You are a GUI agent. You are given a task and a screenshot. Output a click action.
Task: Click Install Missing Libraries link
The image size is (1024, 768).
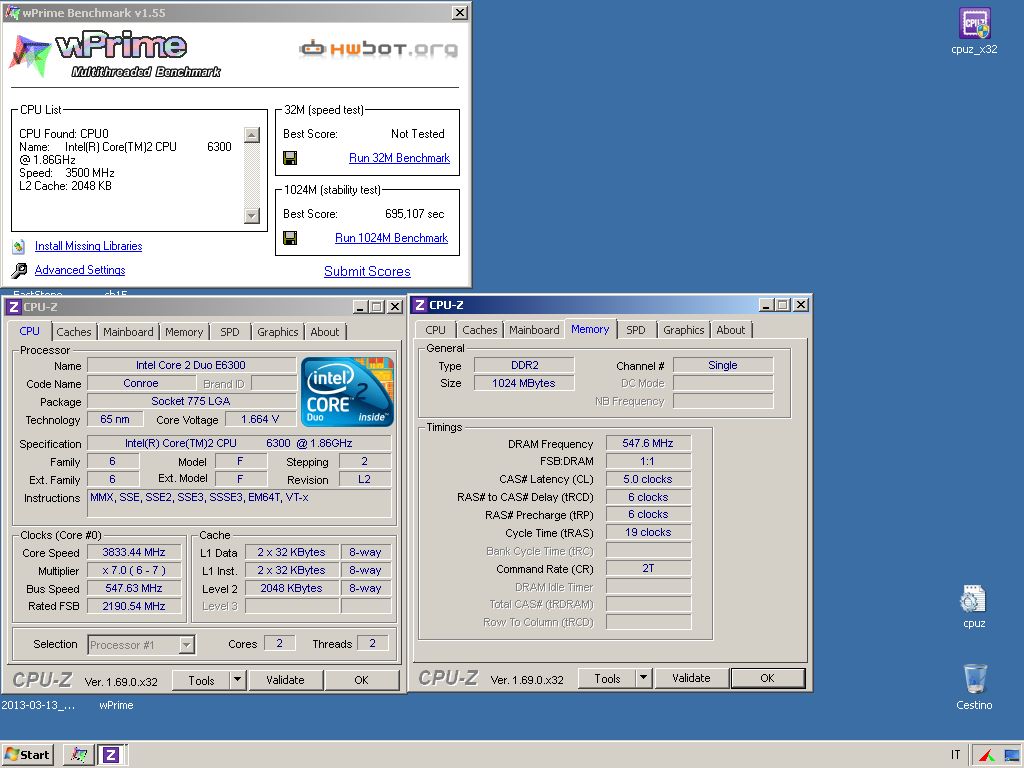coord(89,246)
